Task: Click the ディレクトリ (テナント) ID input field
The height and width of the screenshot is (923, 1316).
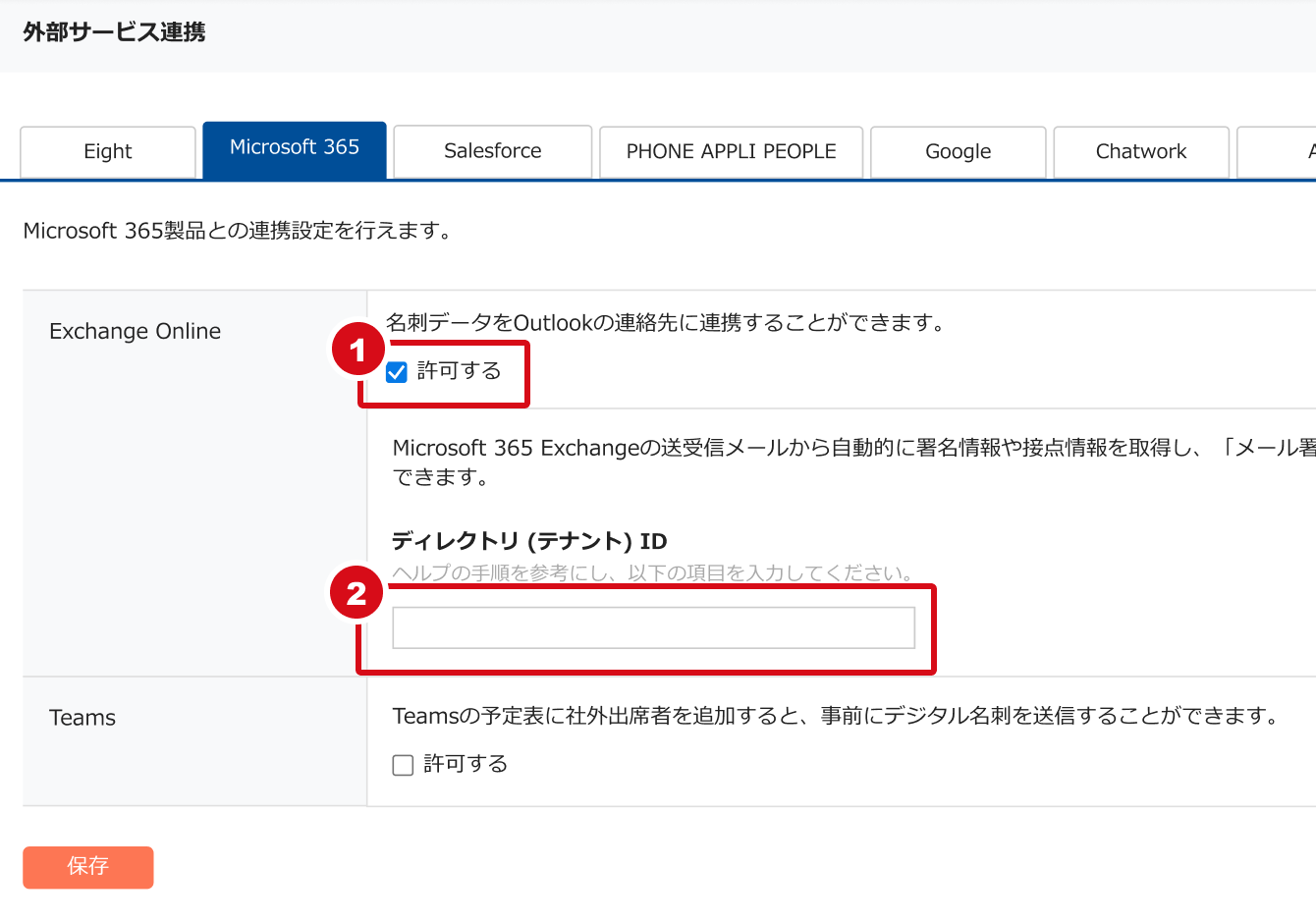Action: click(x=652, y=626)
